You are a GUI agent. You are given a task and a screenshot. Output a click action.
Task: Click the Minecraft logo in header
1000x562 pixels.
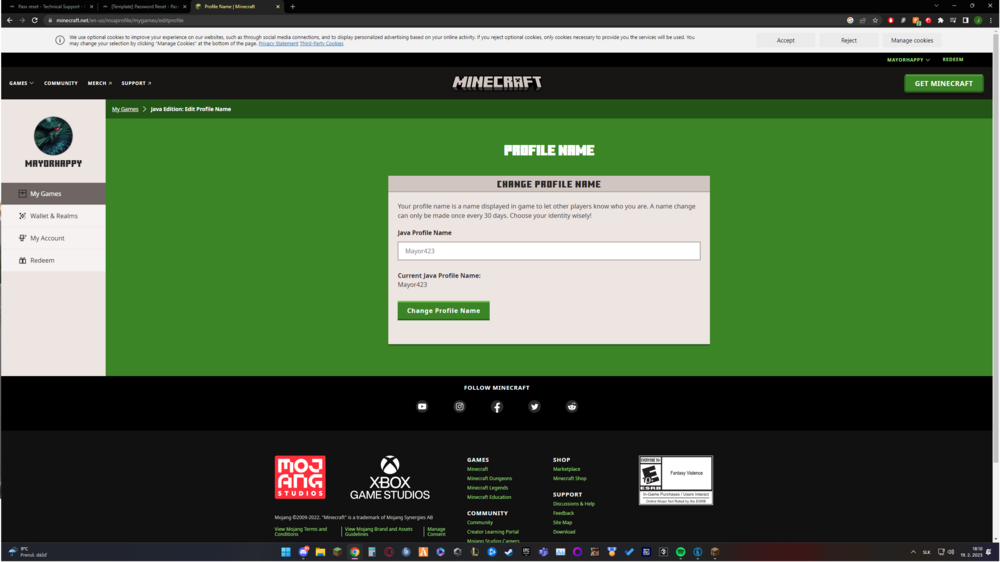[x=497, y=83]
